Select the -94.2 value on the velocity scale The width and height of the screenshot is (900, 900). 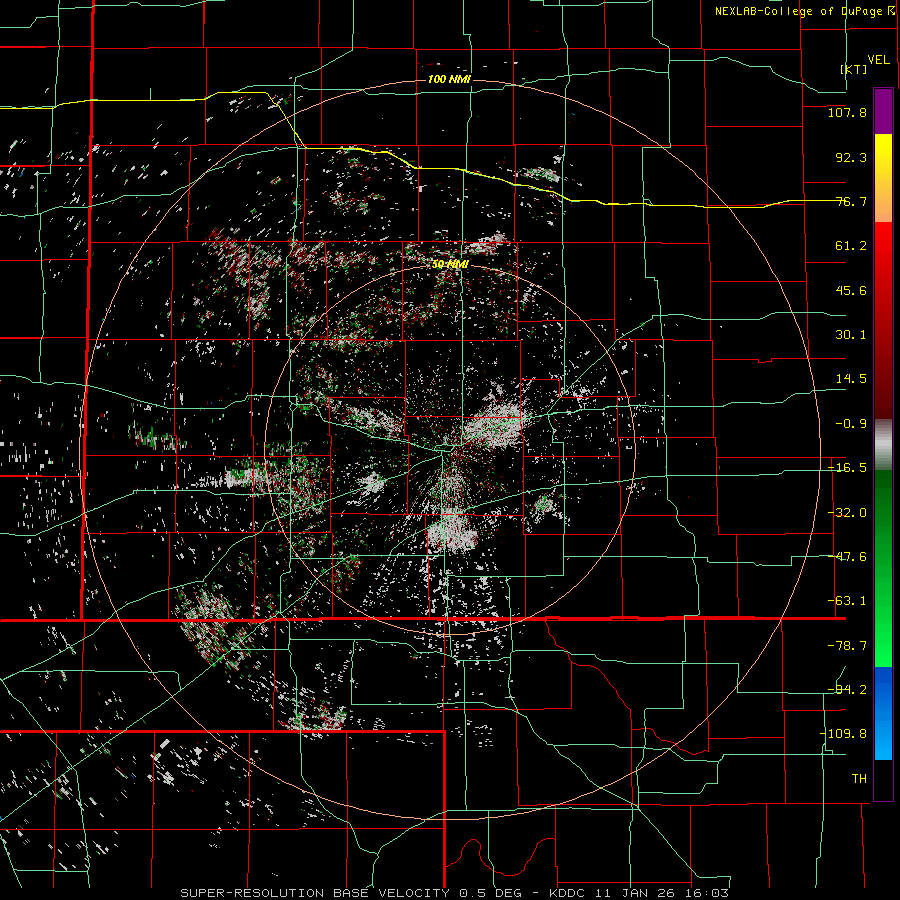(847, 690)
